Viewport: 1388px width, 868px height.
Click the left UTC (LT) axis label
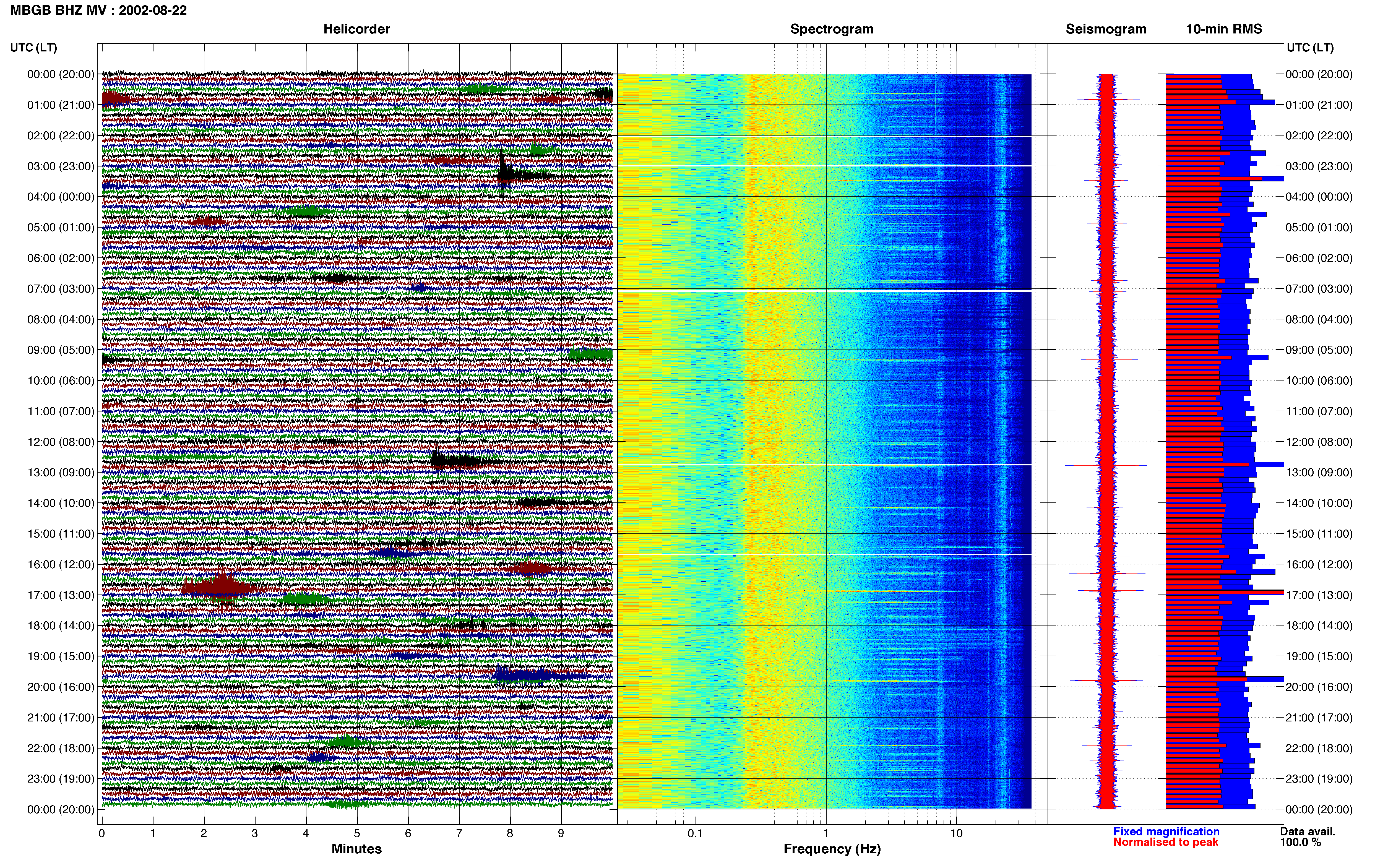[x=33, y=48]
